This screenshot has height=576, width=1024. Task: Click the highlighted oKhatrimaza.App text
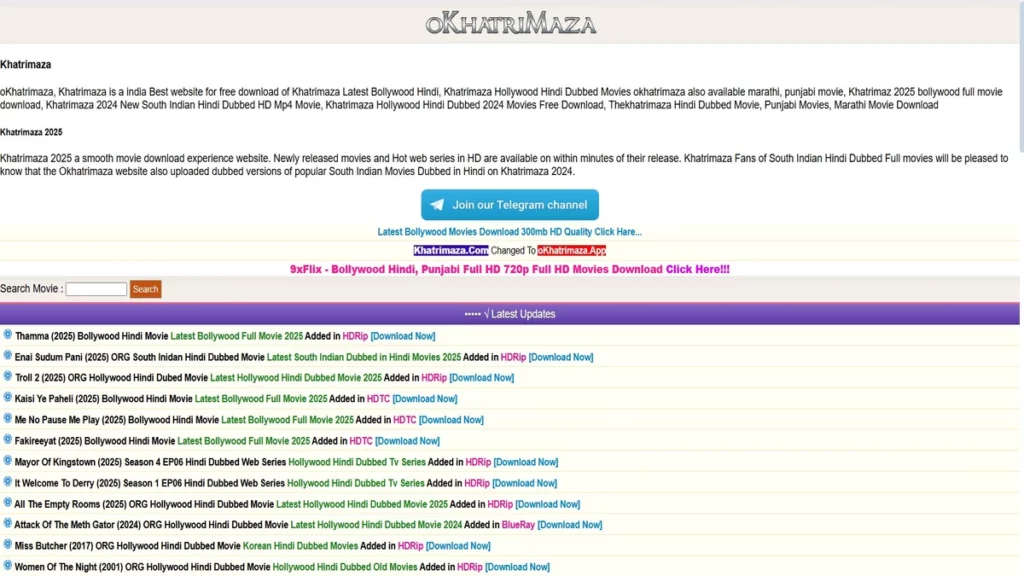click(571, 251)
